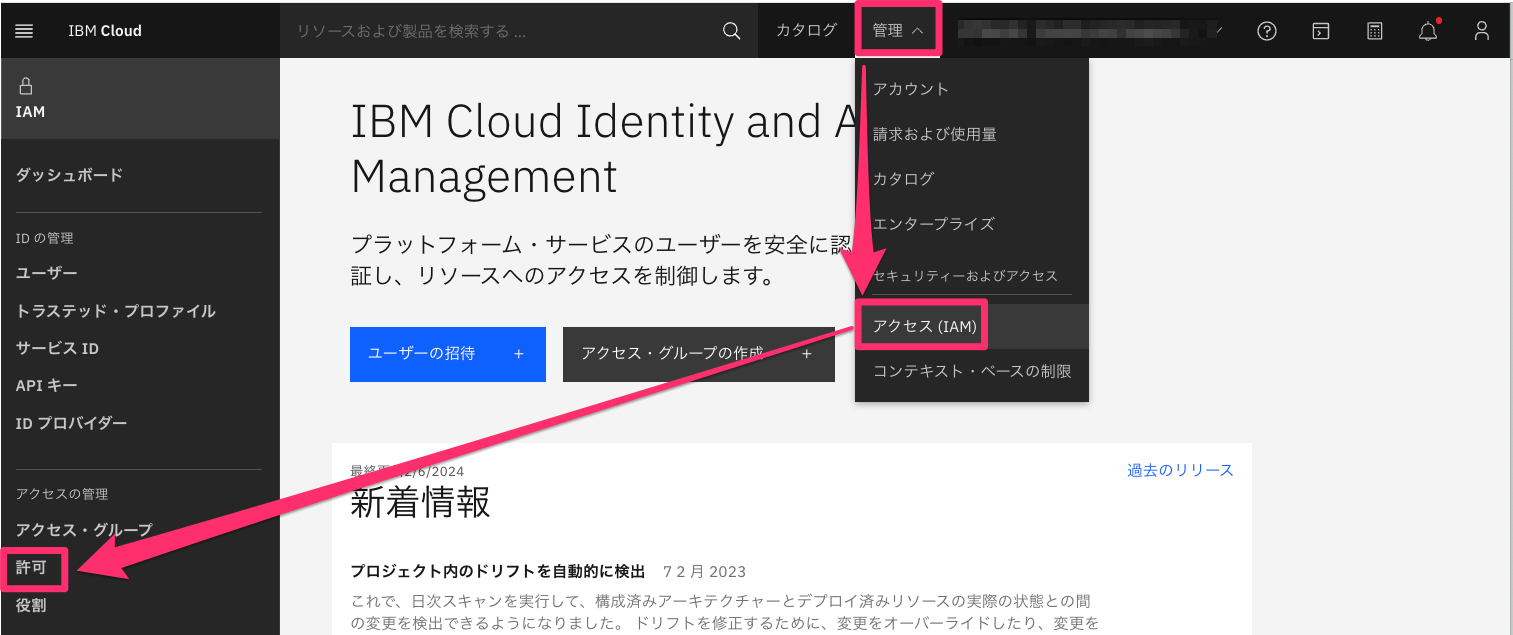Image resolution: width=1513 pixels, height=635 pixels.
Task: Select コンテキスト・ベースの制限 menu entry
Action: [972, 371]
